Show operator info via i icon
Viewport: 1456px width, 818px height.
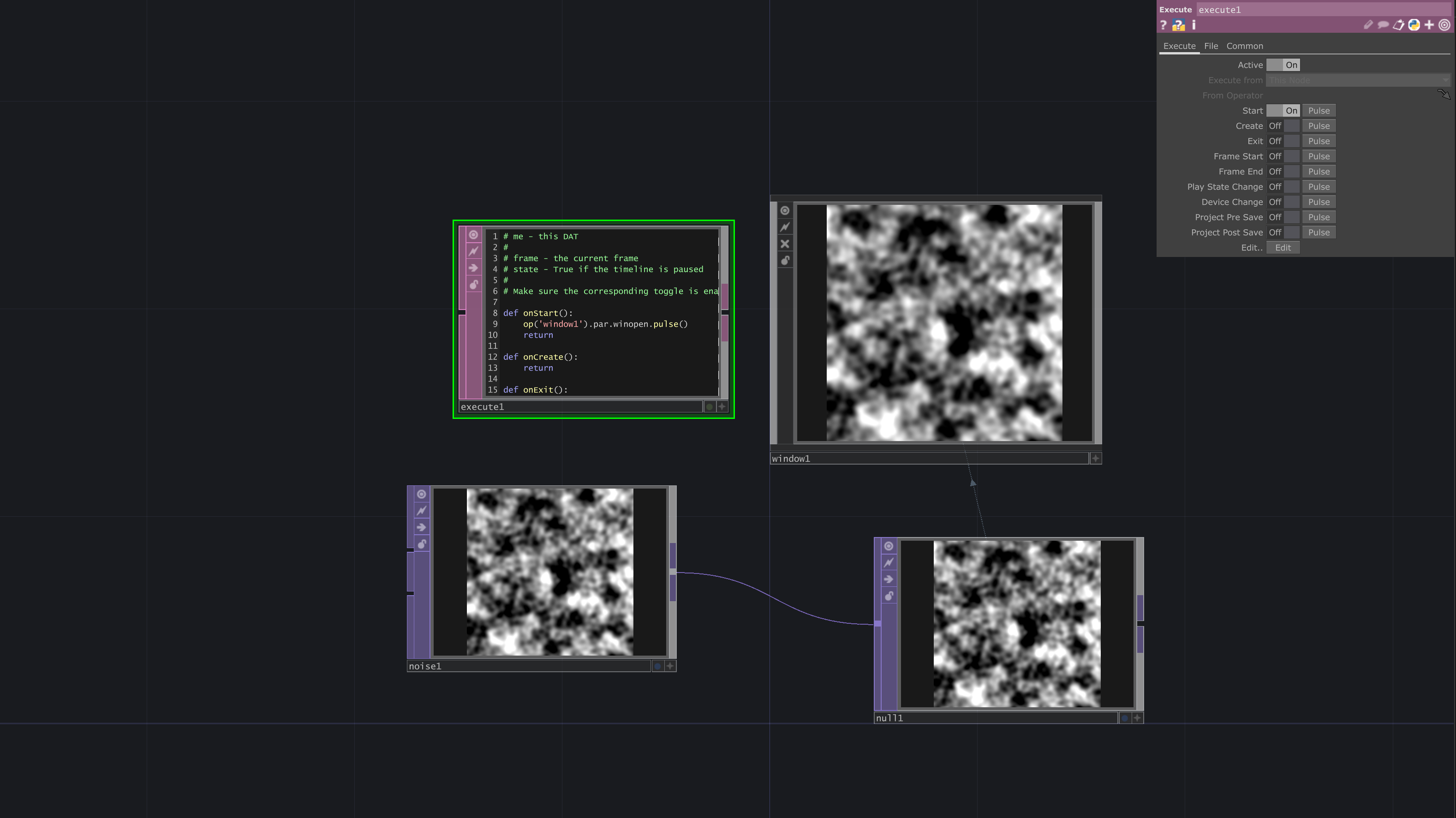coord(1193,25)
